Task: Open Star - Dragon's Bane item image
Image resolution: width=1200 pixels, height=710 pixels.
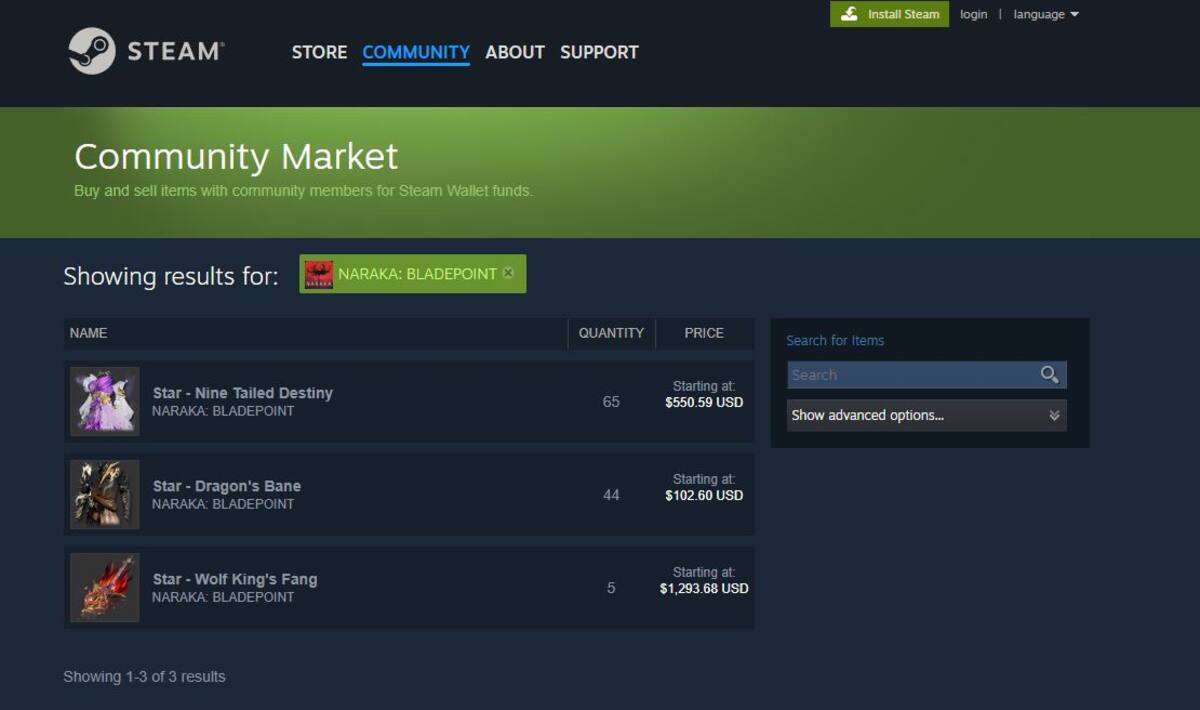Action: pos(105,494)
